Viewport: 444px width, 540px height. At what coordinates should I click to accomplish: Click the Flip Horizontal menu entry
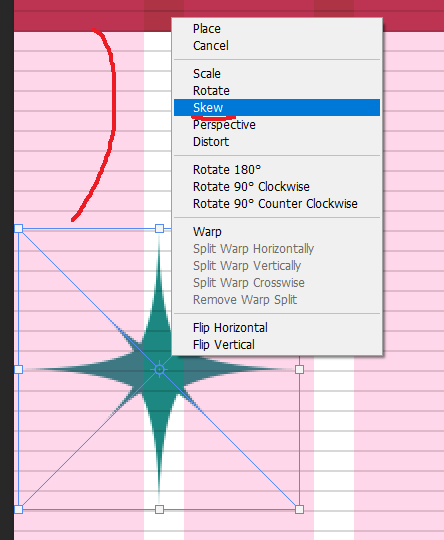pyautogui.click(x=277, y=328)
